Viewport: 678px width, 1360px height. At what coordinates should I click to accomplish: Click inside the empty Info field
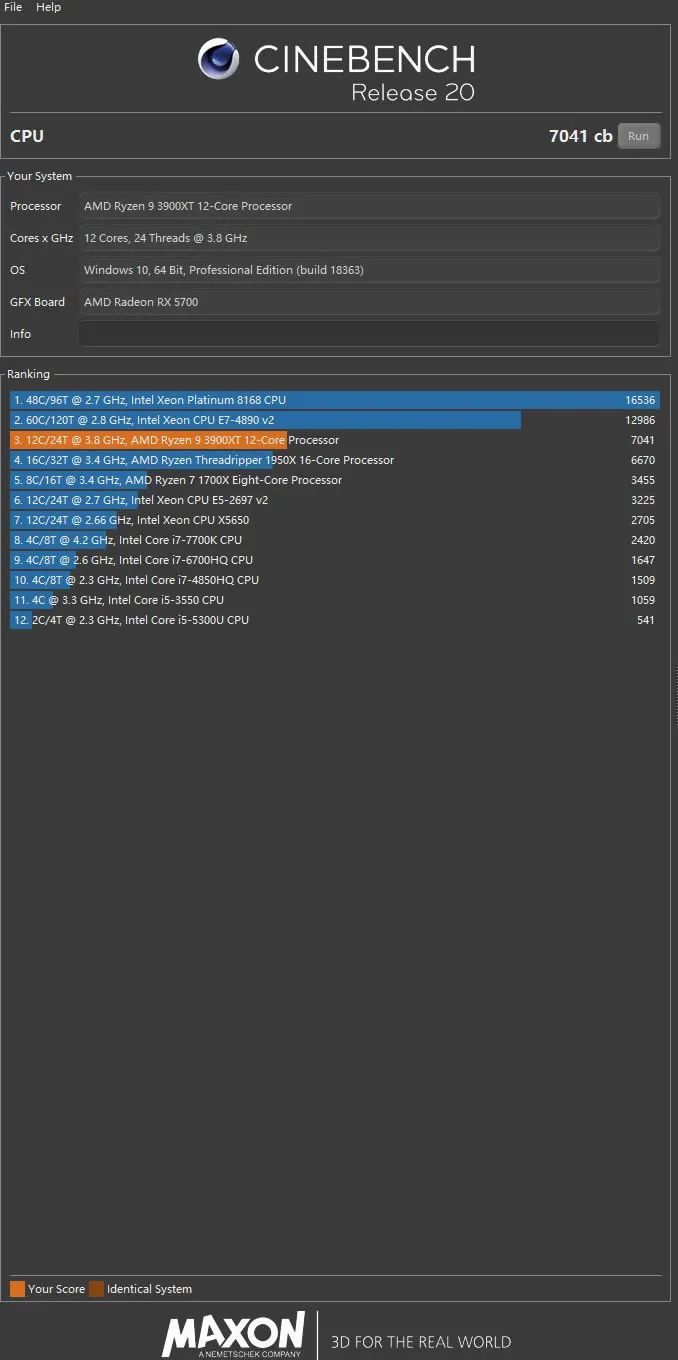[369, 334]
